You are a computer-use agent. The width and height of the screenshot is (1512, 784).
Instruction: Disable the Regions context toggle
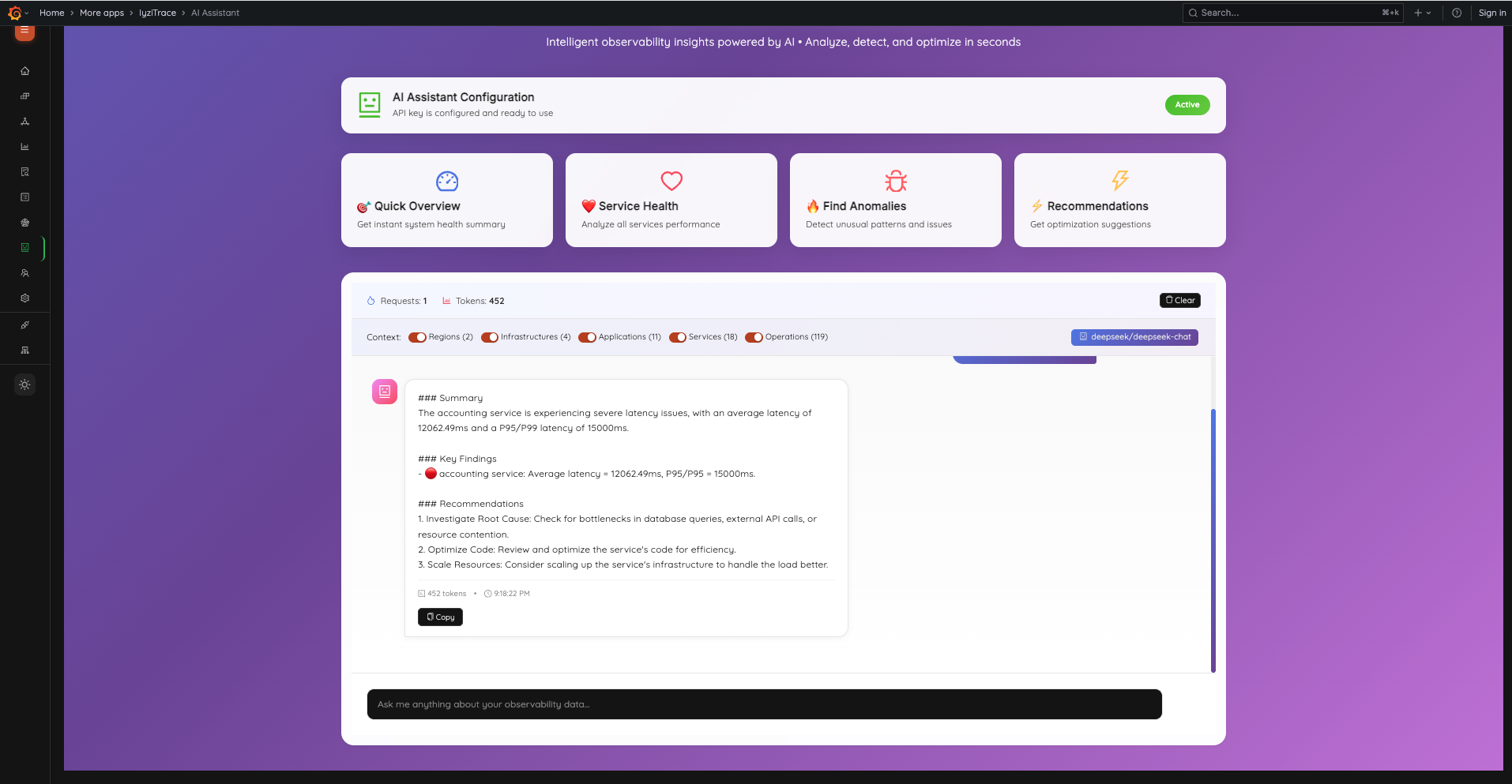click(418, 337)
